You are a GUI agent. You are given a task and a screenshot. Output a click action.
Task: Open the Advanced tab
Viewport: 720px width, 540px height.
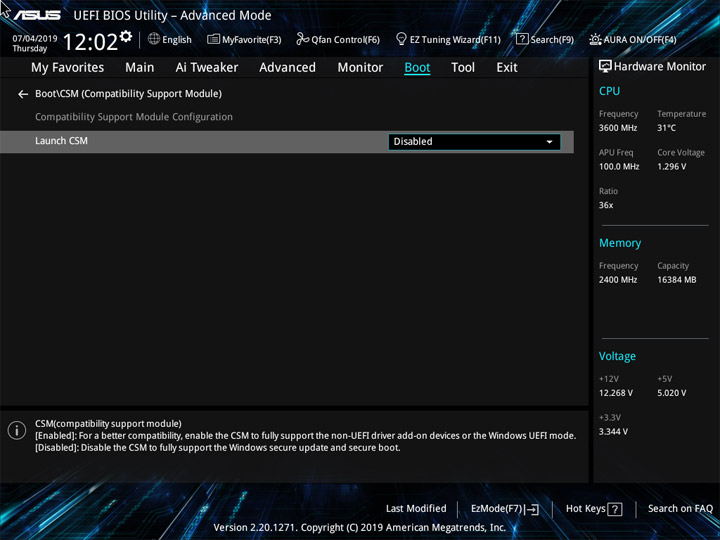[287, 68]
